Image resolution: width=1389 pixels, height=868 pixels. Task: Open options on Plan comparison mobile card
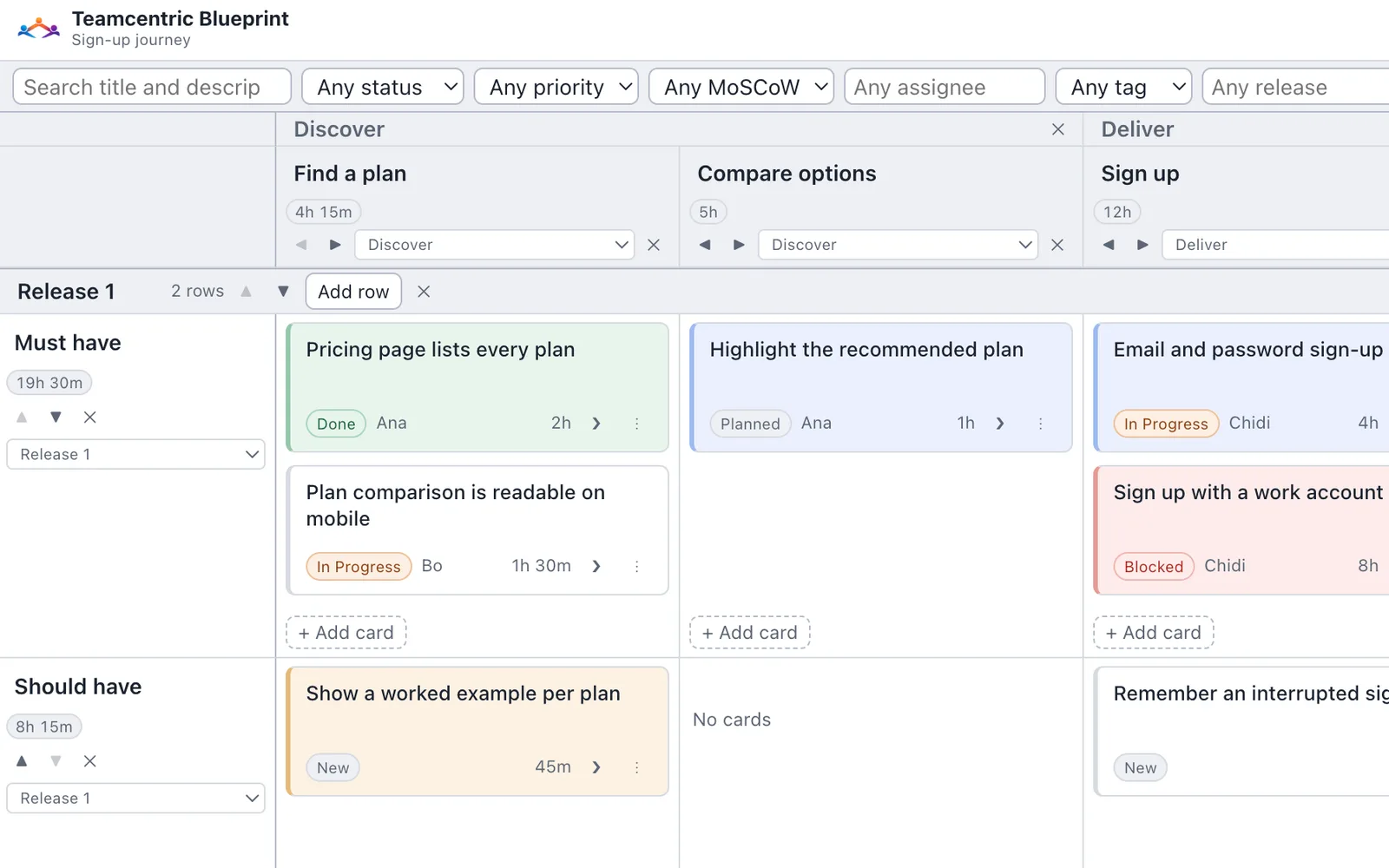(x=636, y=566)
